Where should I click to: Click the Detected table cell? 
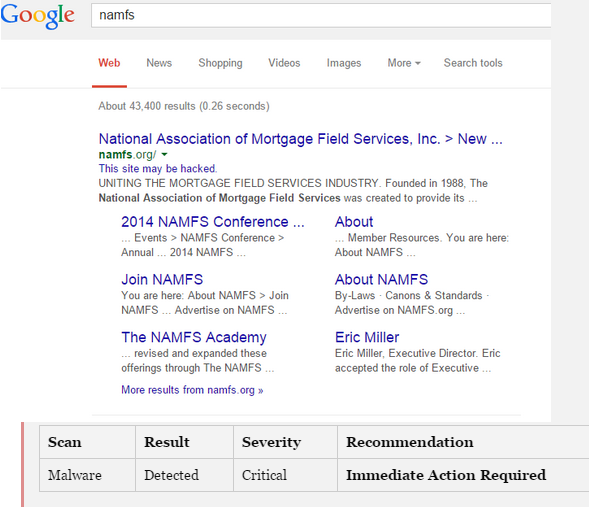tap(184, 475)
